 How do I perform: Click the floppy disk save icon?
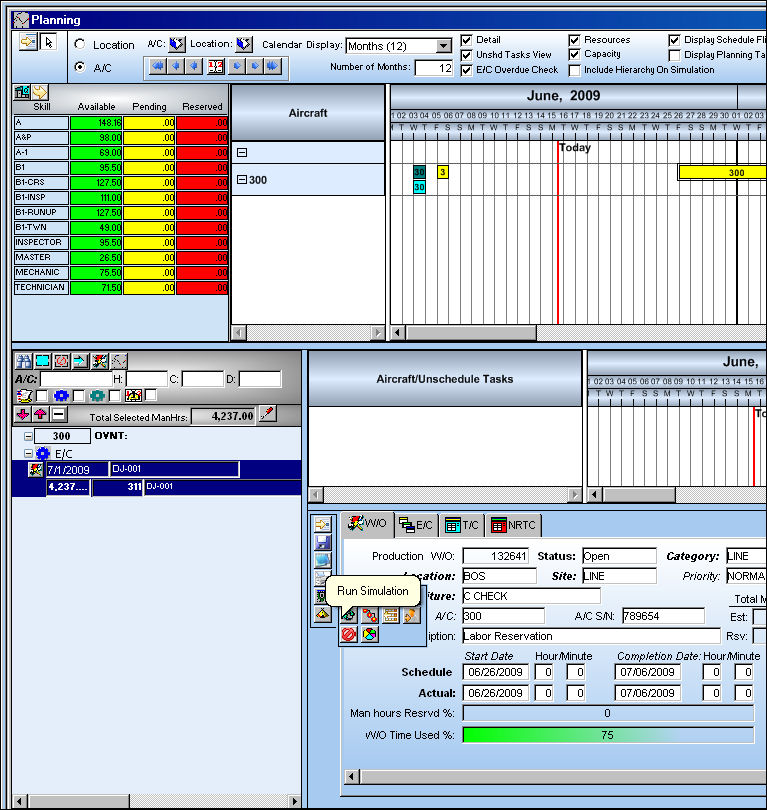point(322,542)
